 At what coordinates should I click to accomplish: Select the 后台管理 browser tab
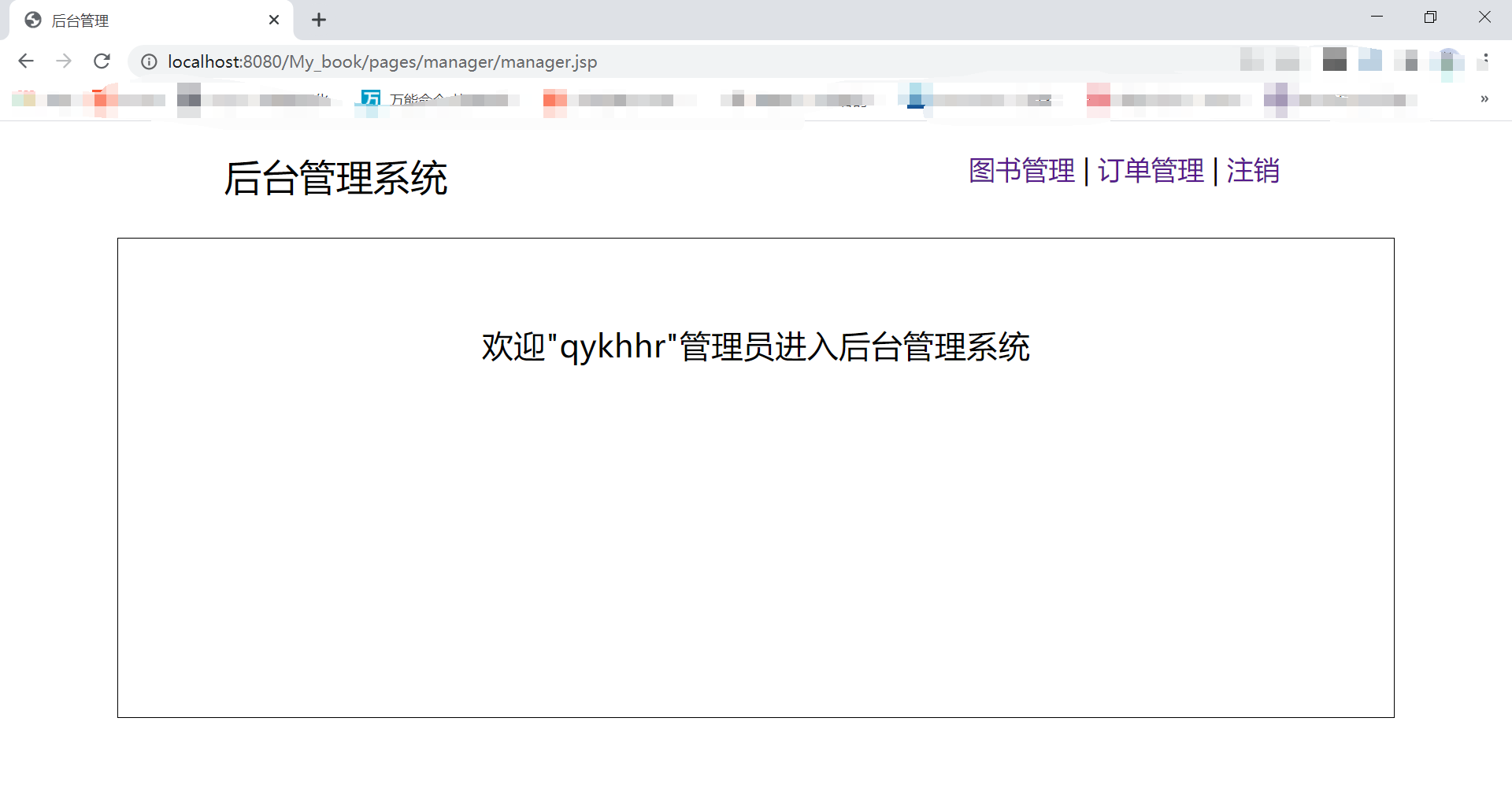point(151,20)
